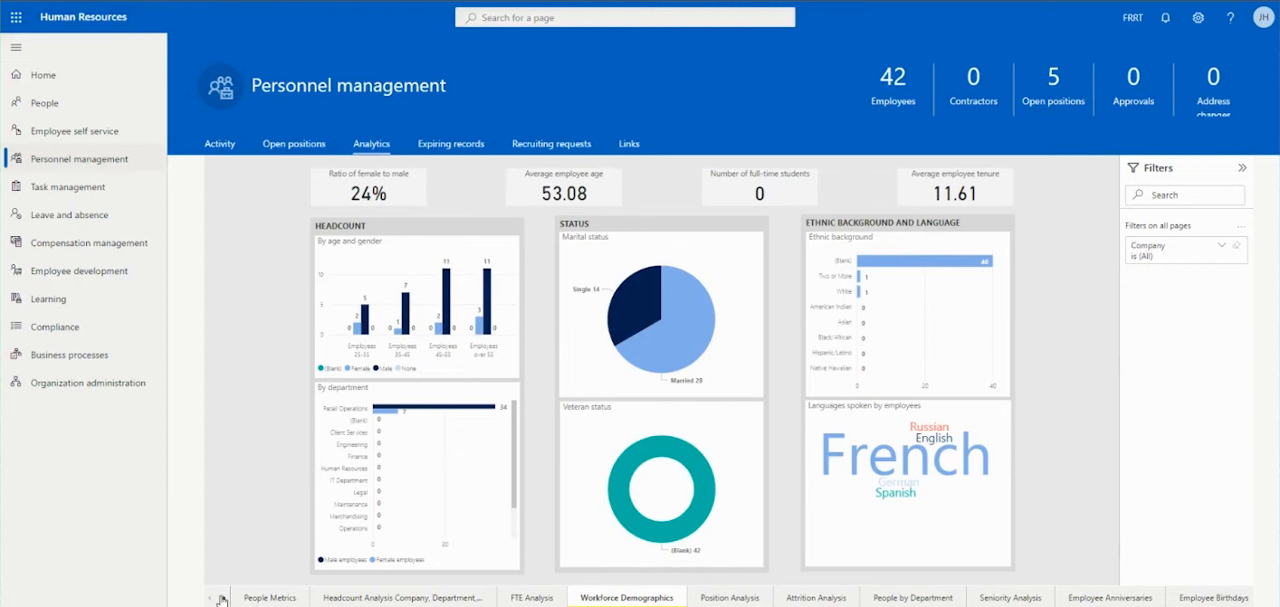Click the Task management icon
The width and height of the screenshot is (1280, 607).
16,187
